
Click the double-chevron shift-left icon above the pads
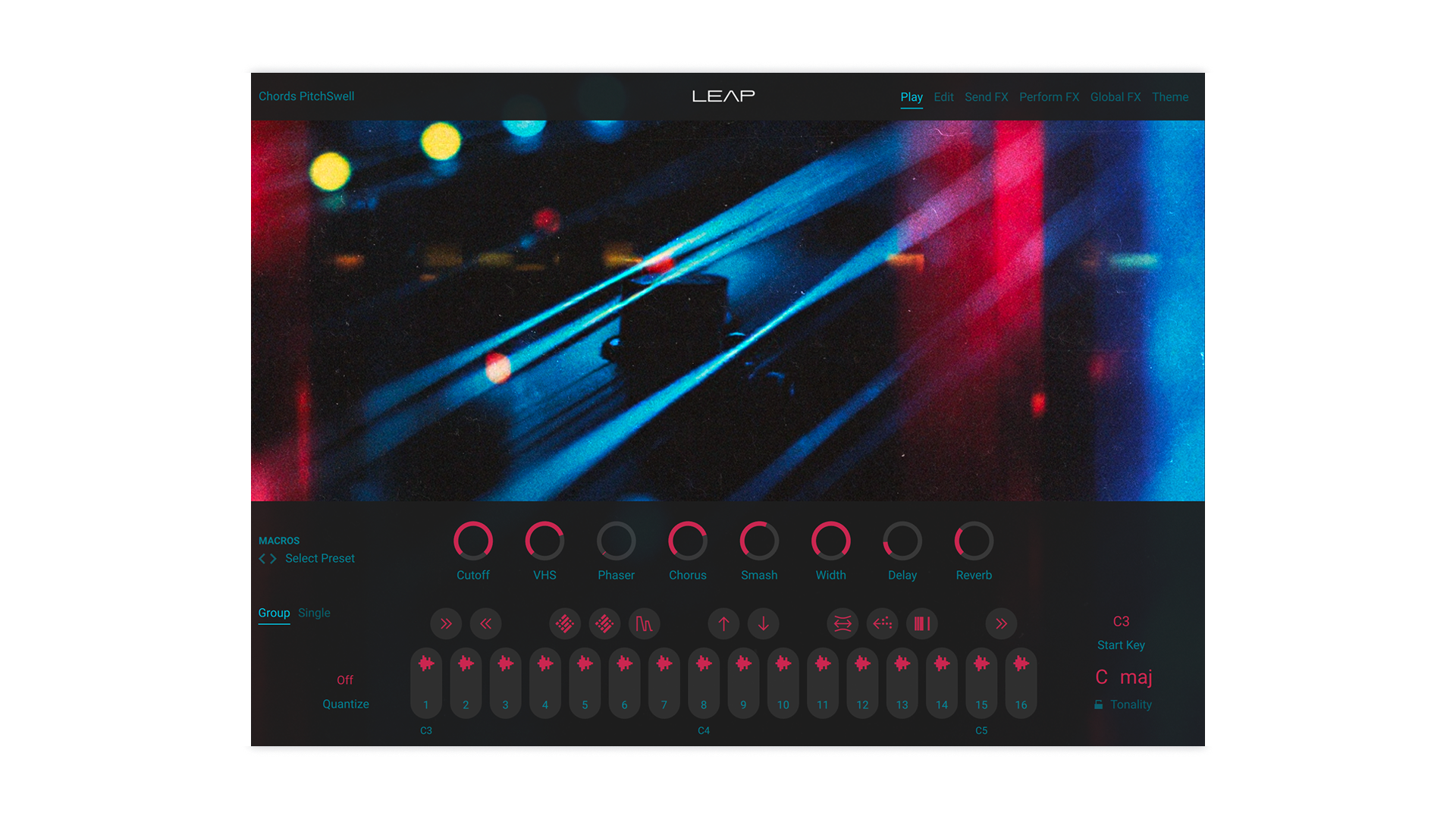point(486,623)
